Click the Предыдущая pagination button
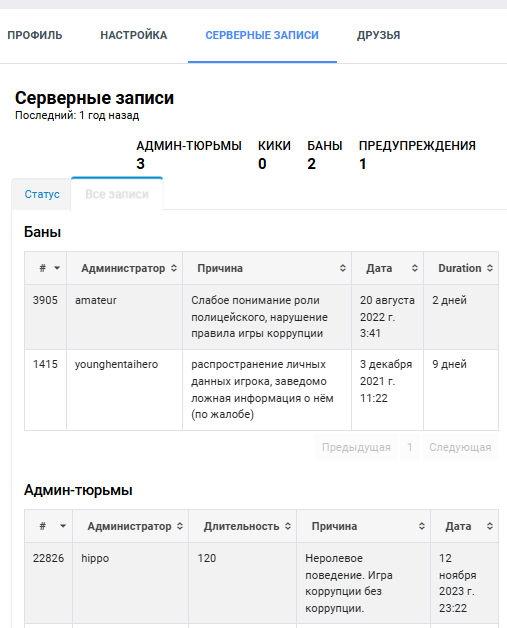 click(x=356, y=447)
